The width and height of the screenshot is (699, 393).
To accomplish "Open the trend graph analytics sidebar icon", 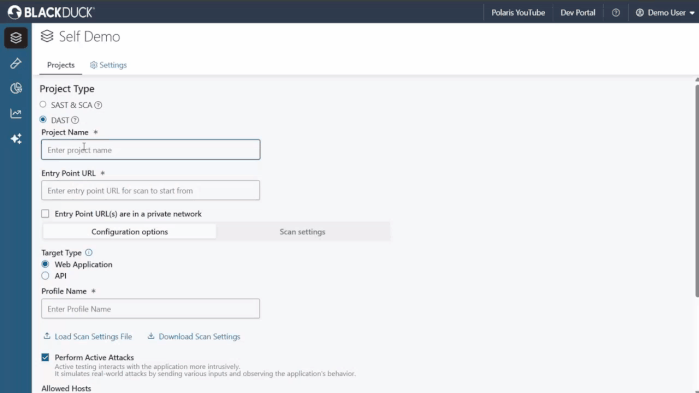I will 16,114.
